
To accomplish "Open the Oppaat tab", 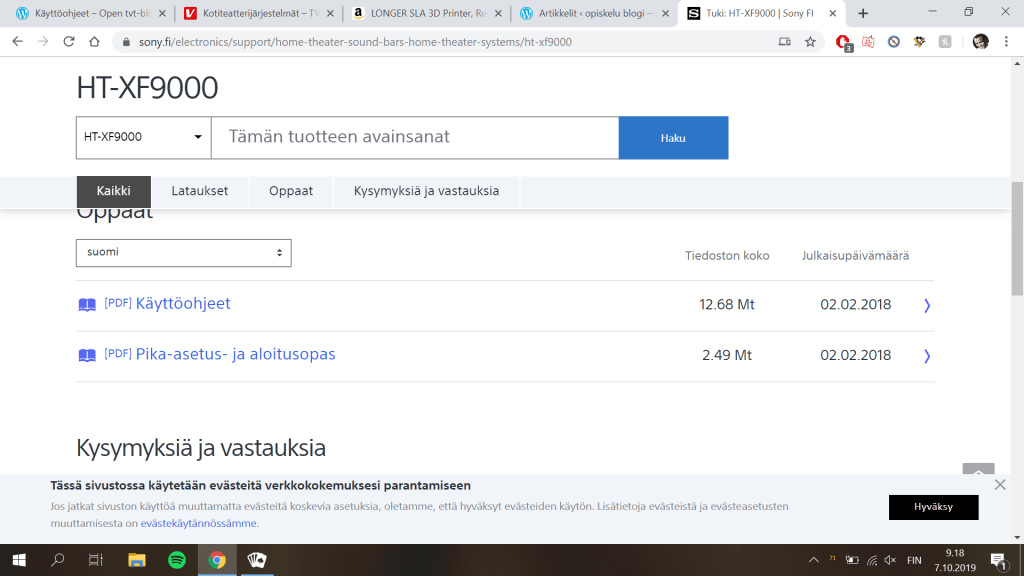I will pos(291,191).
